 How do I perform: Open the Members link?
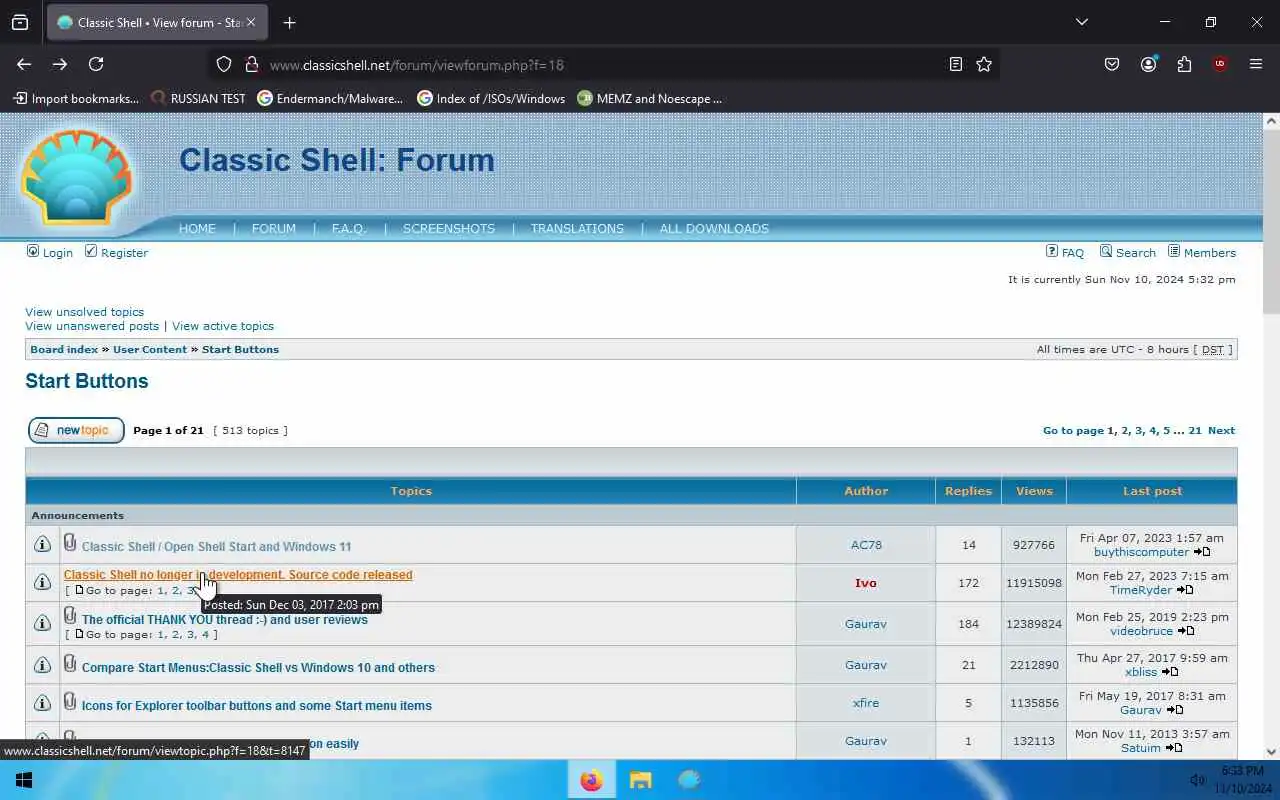1210,253
